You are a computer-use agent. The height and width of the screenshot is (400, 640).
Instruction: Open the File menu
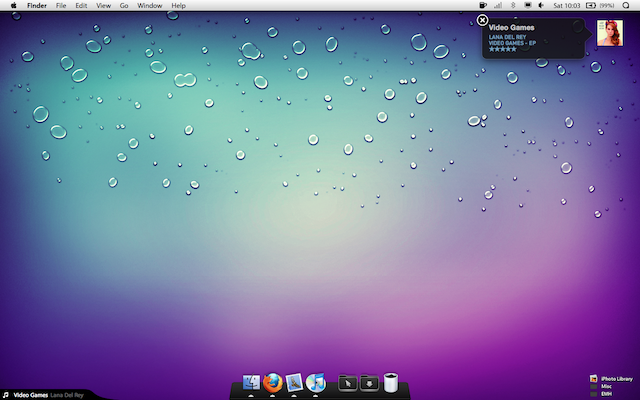point(61,5)
